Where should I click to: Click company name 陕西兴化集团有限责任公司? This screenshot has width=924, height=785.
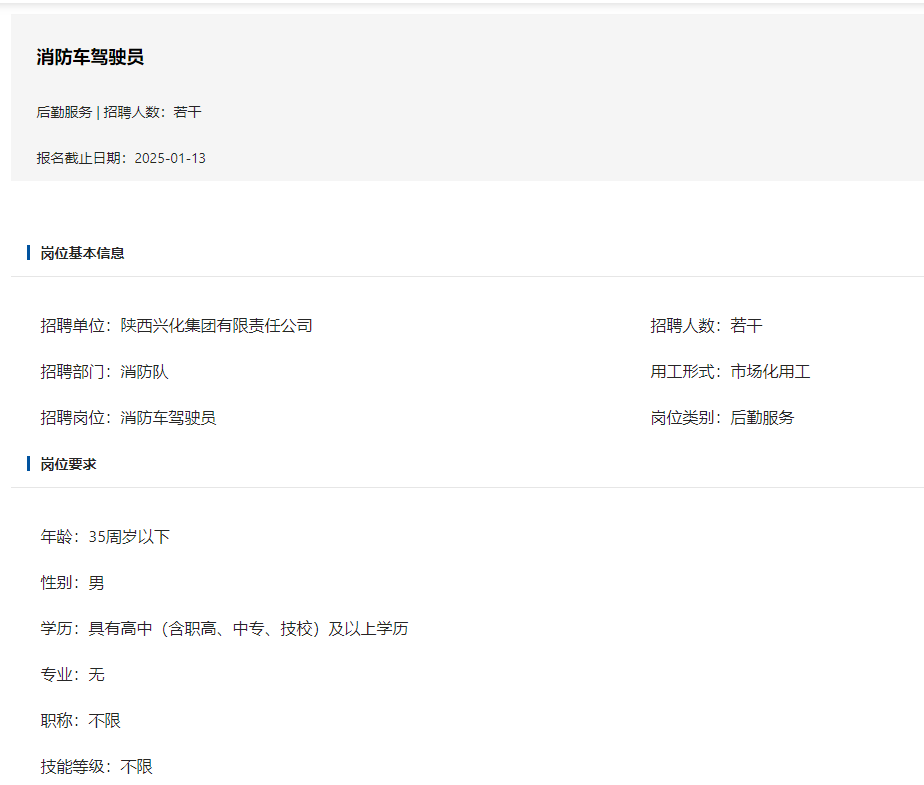pos(216,326)
